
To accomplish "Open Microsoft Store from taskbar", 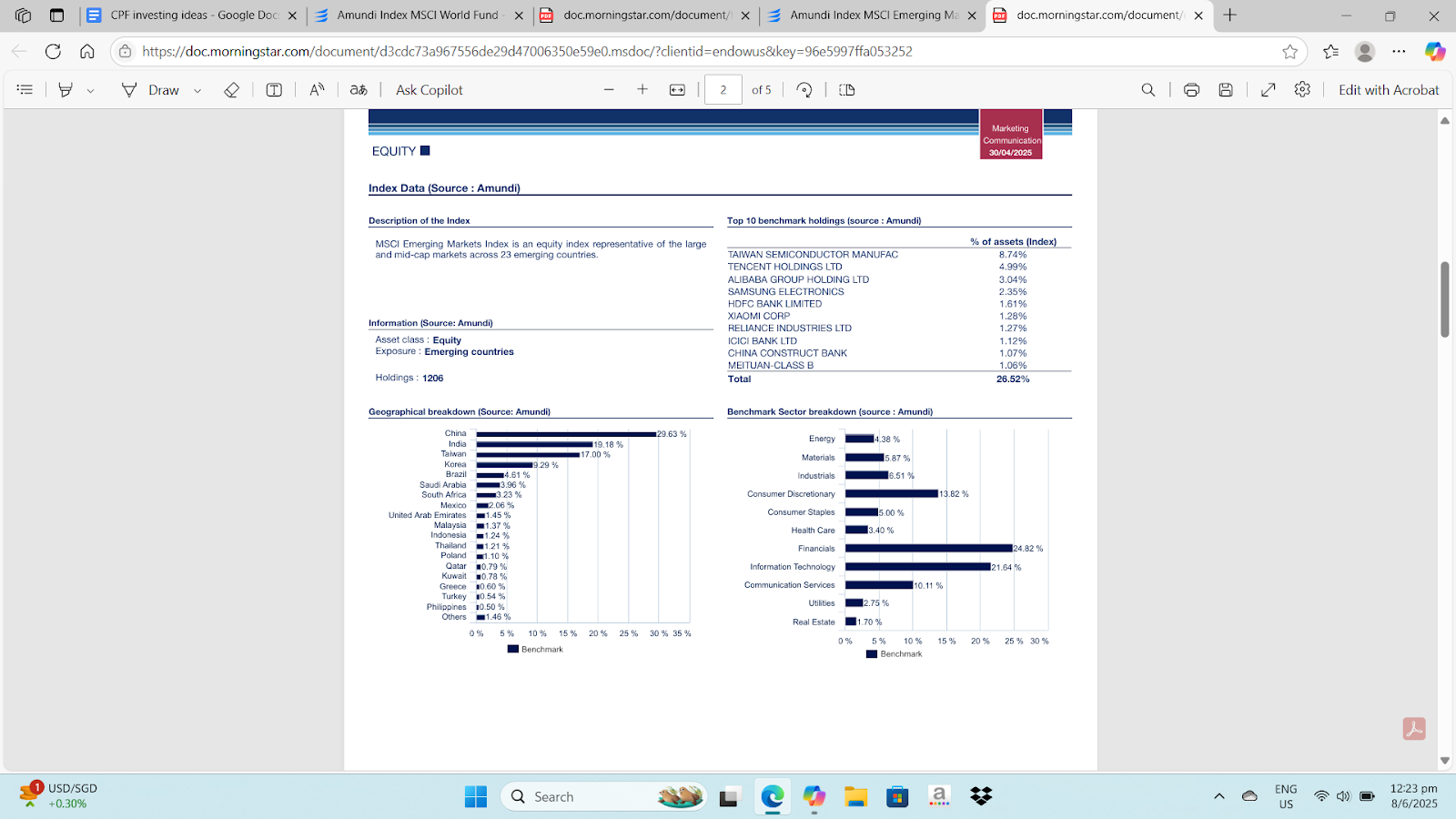I will [897, 797].
